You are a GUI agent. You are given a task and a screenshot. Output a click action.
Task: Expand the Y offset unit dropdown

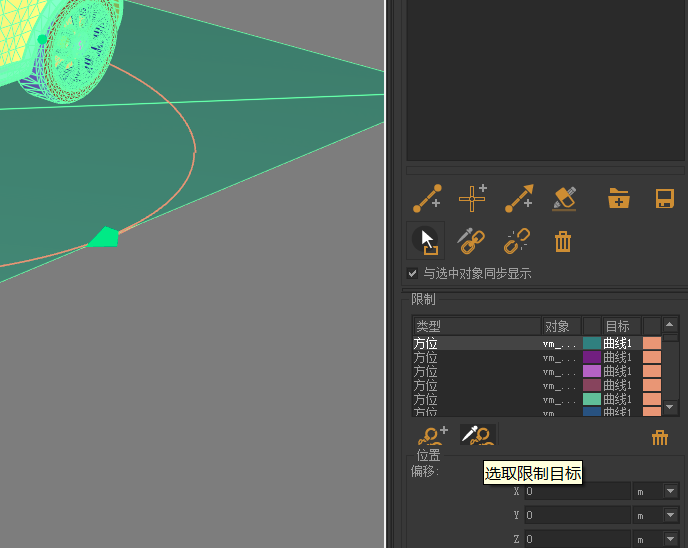pos(671,515)
